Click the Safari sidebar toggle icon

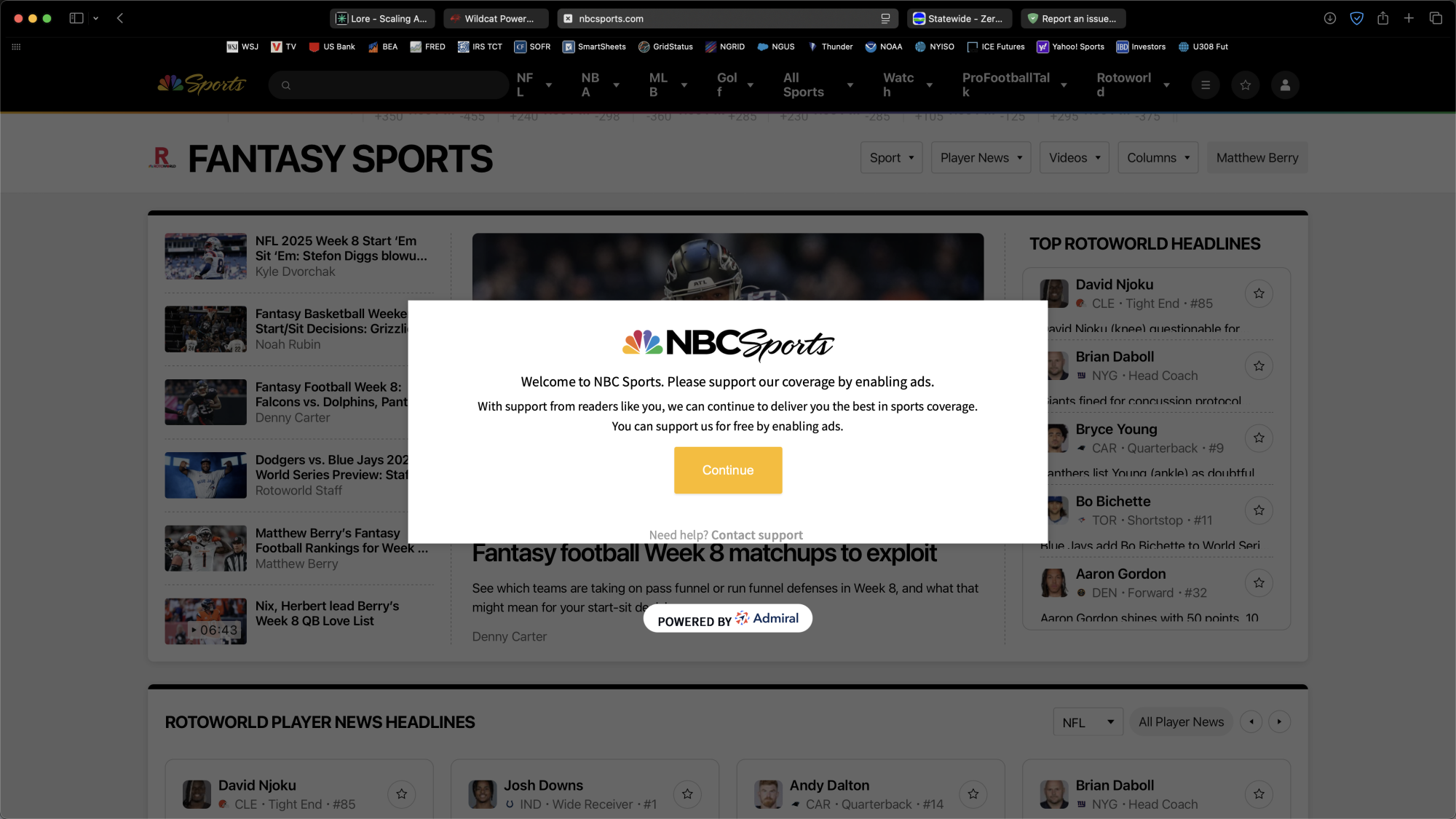tap(76, 18)
